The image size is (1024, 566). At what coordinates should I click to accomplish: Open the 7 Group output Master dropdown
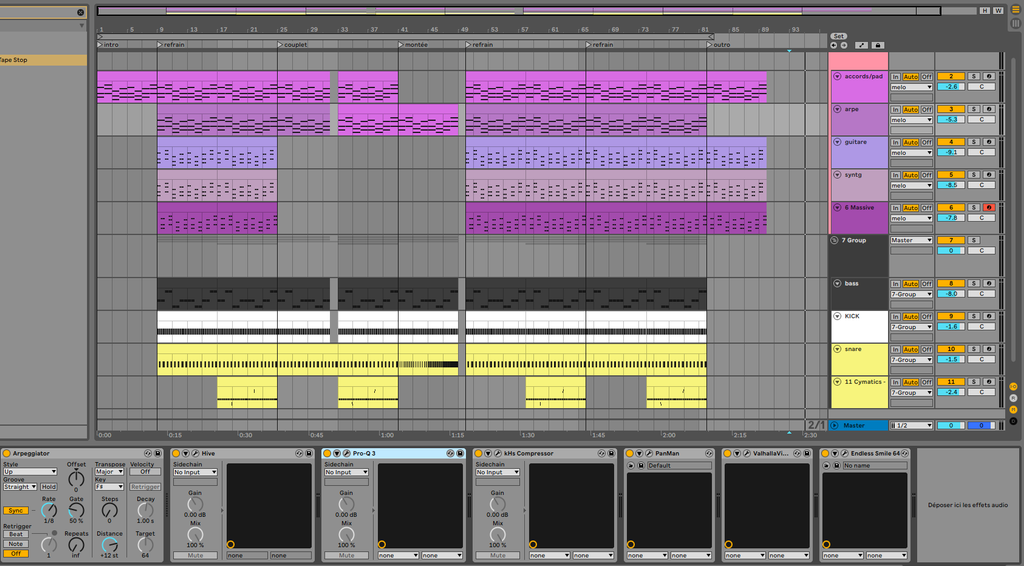point(911,240)
